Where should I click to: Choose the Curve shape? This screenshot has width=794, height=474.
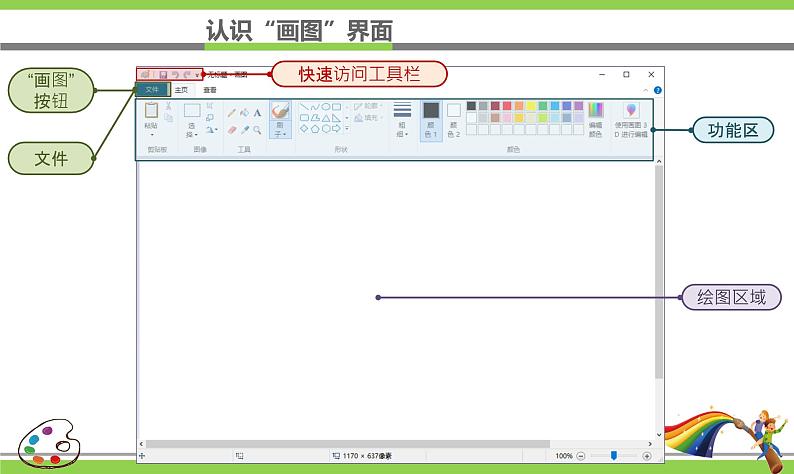coord(315,107)
